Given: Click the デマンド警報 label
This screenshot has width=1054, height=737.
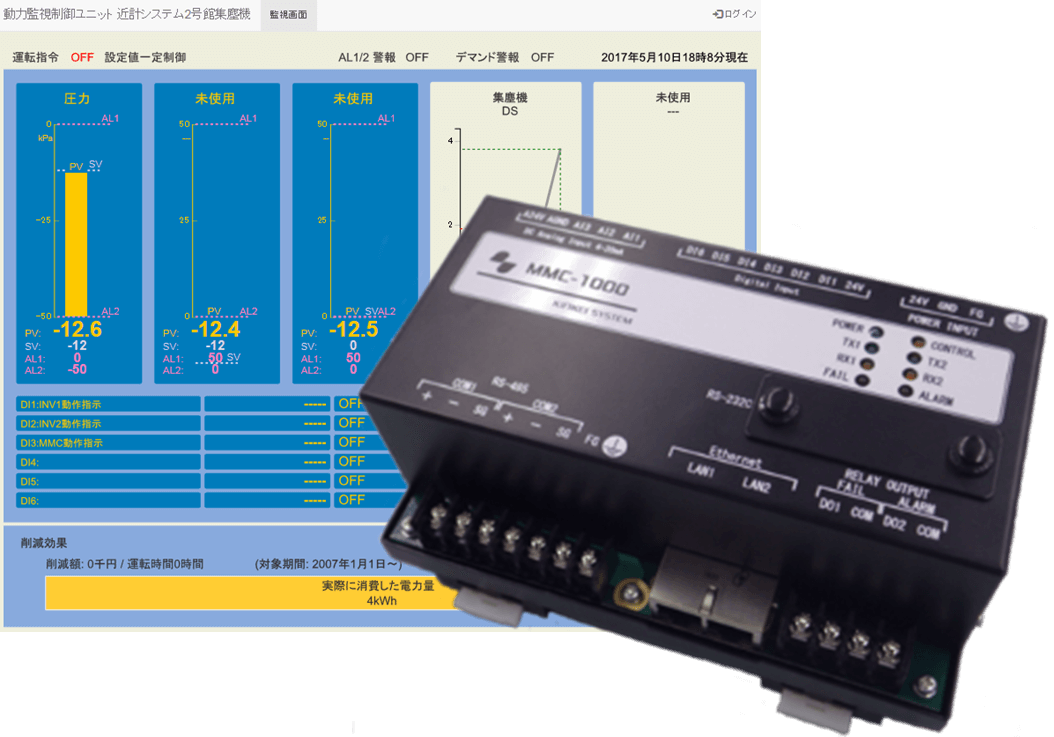Looking at the screenshot, I should [487, 58].
